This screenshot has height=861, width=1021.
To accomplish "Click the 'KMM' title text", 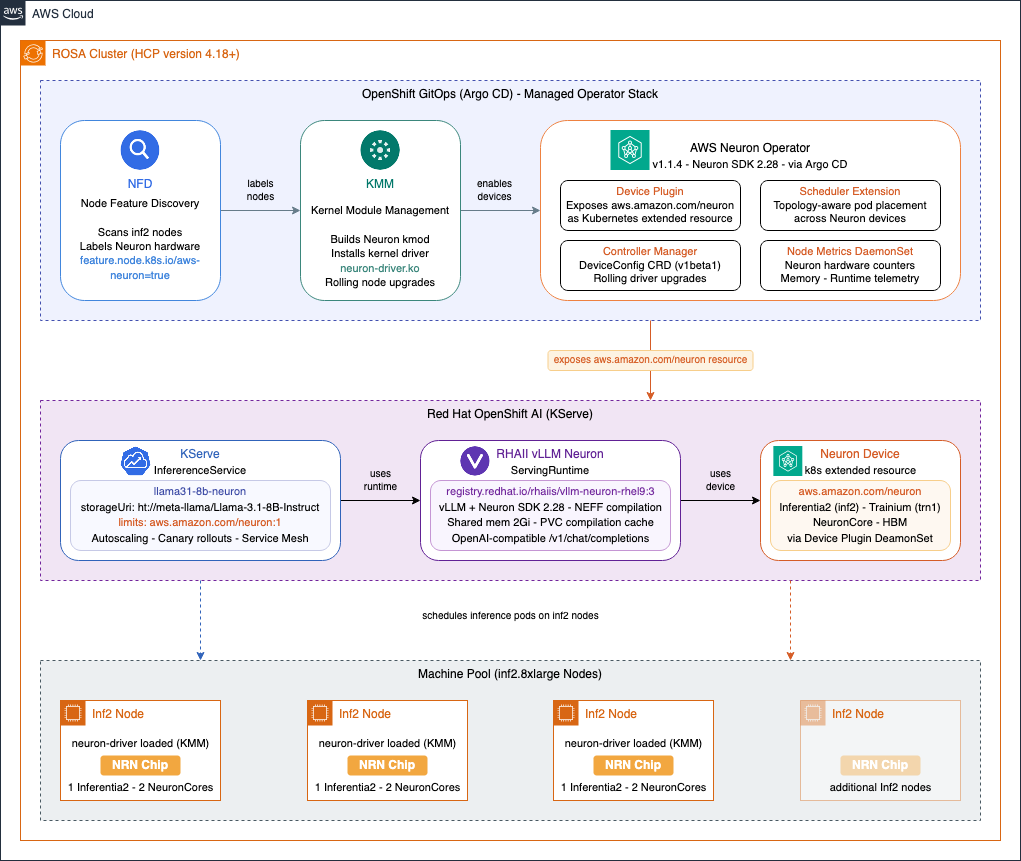I will coord(380,184).
